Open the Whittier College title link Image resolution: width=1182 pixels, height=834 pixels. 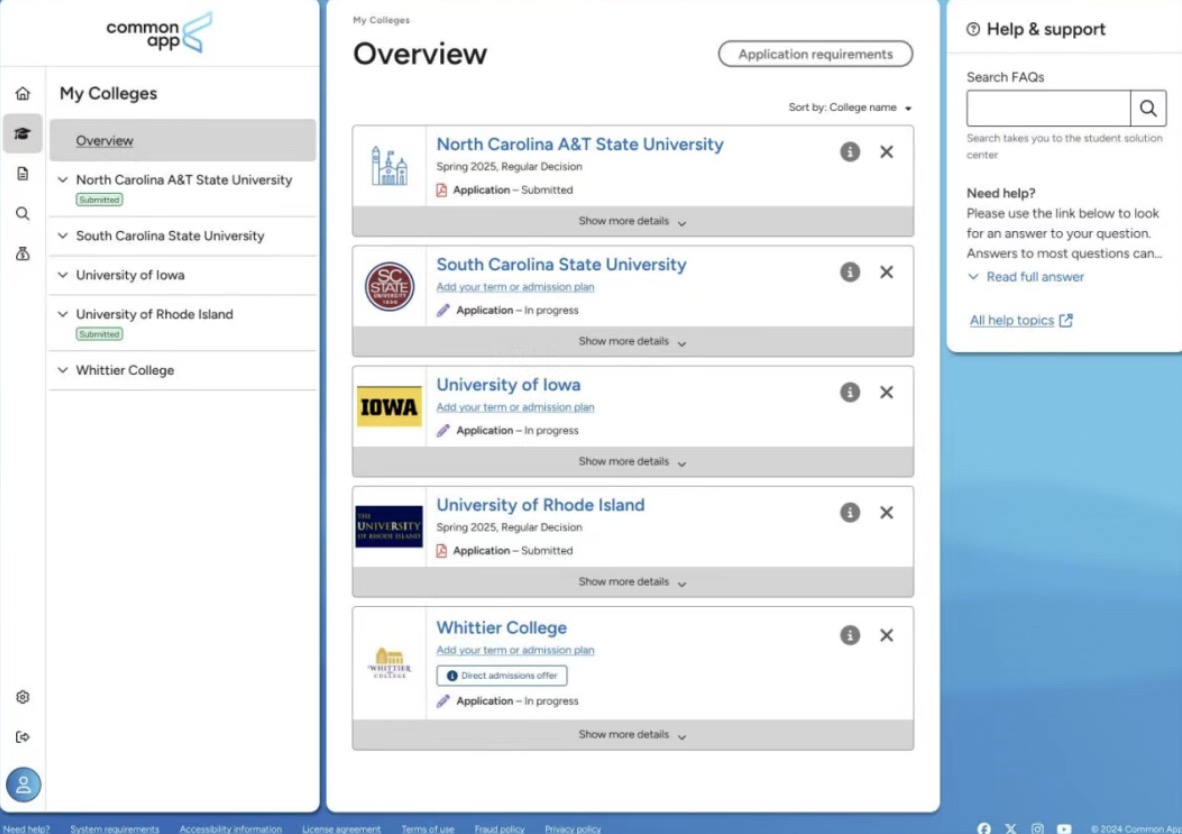501,627
